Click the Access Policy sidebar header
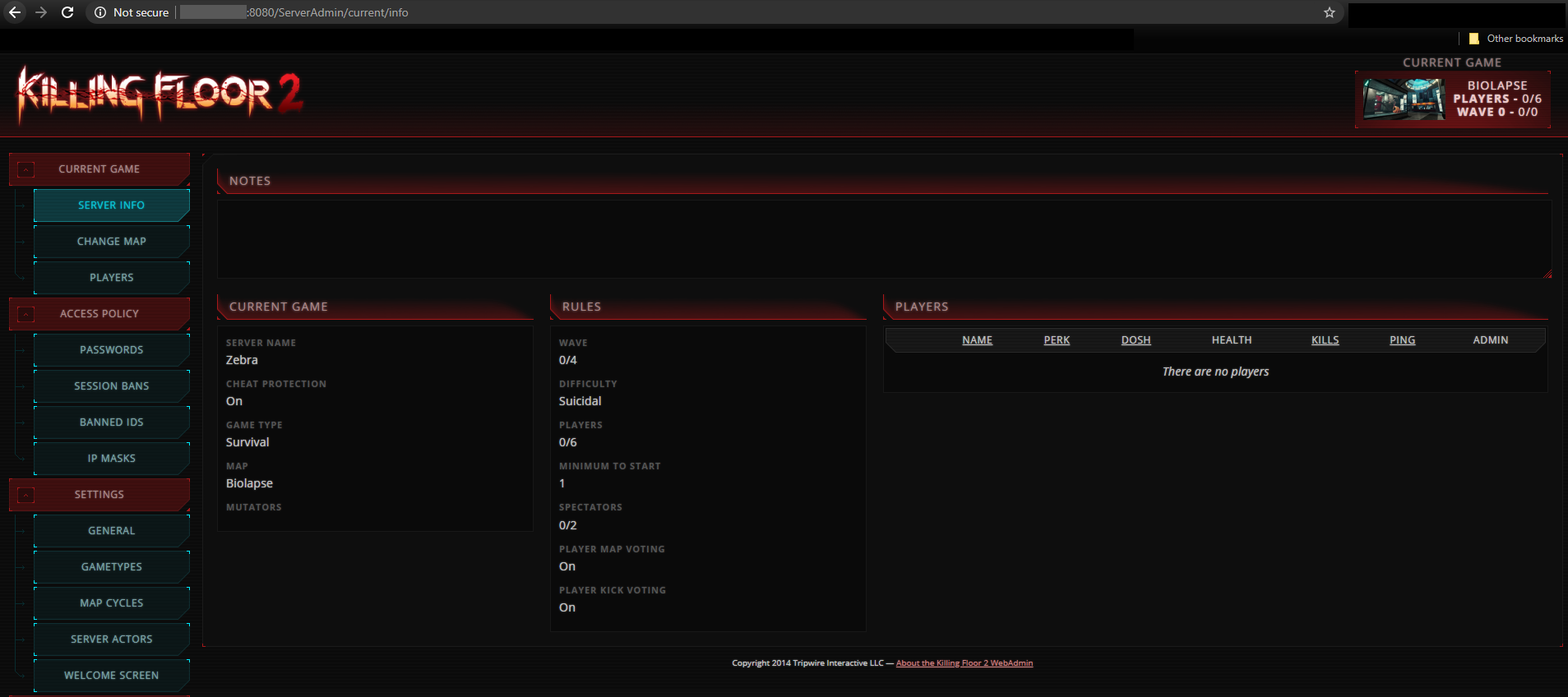The image size is (1568, 697). click(99, 314)
